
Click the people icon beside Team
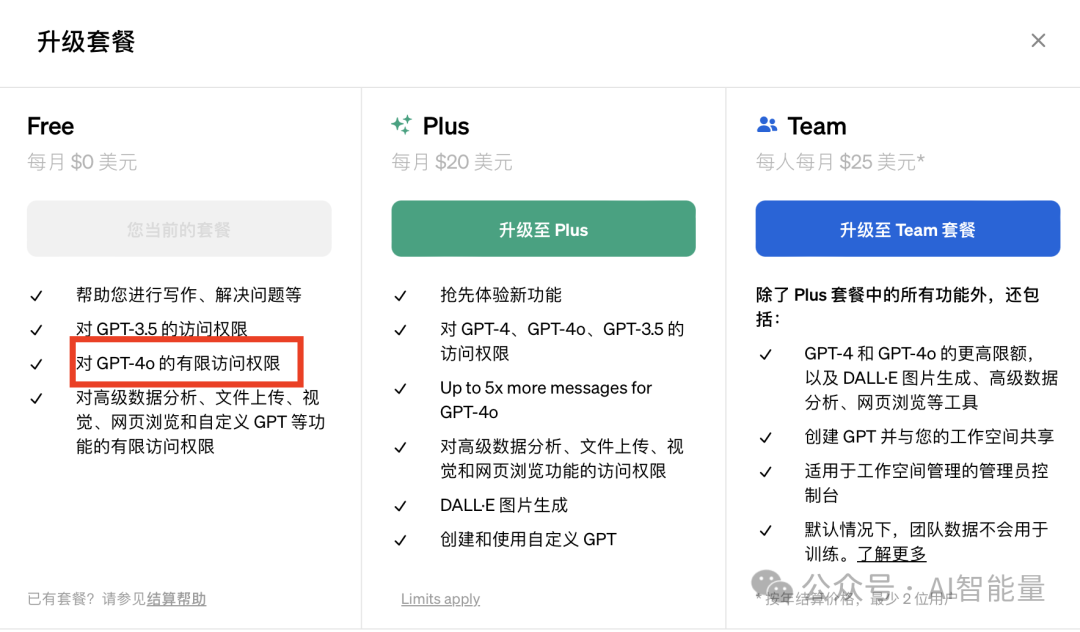coord(767,126)
